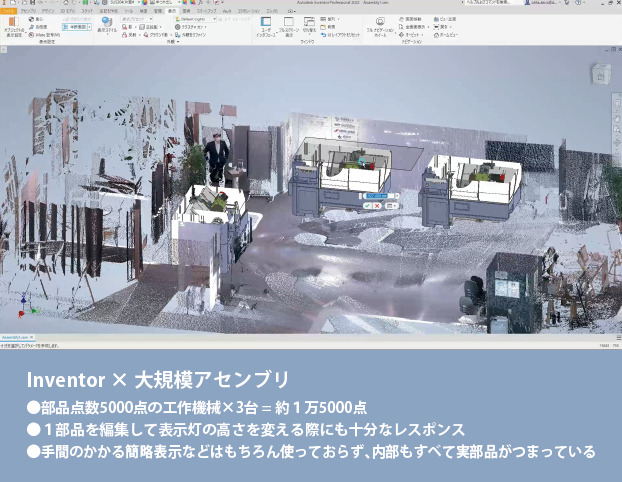Select Zoom tool on navigation bar
Screen dimensions: 622x482
617,130
